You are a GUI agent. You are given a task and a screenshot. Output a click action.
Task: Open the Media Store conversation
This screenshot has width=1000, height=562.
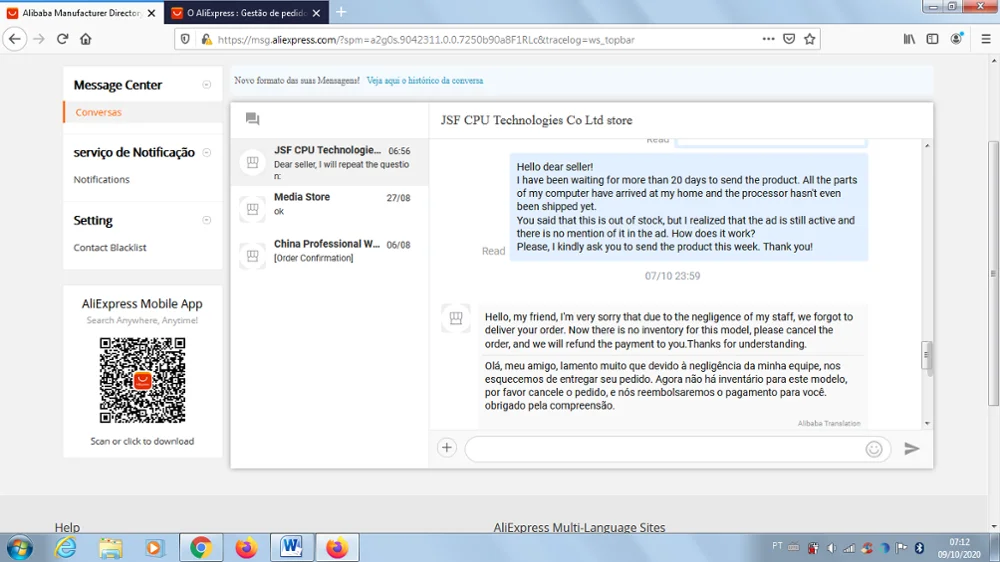(x=330, y=209)
